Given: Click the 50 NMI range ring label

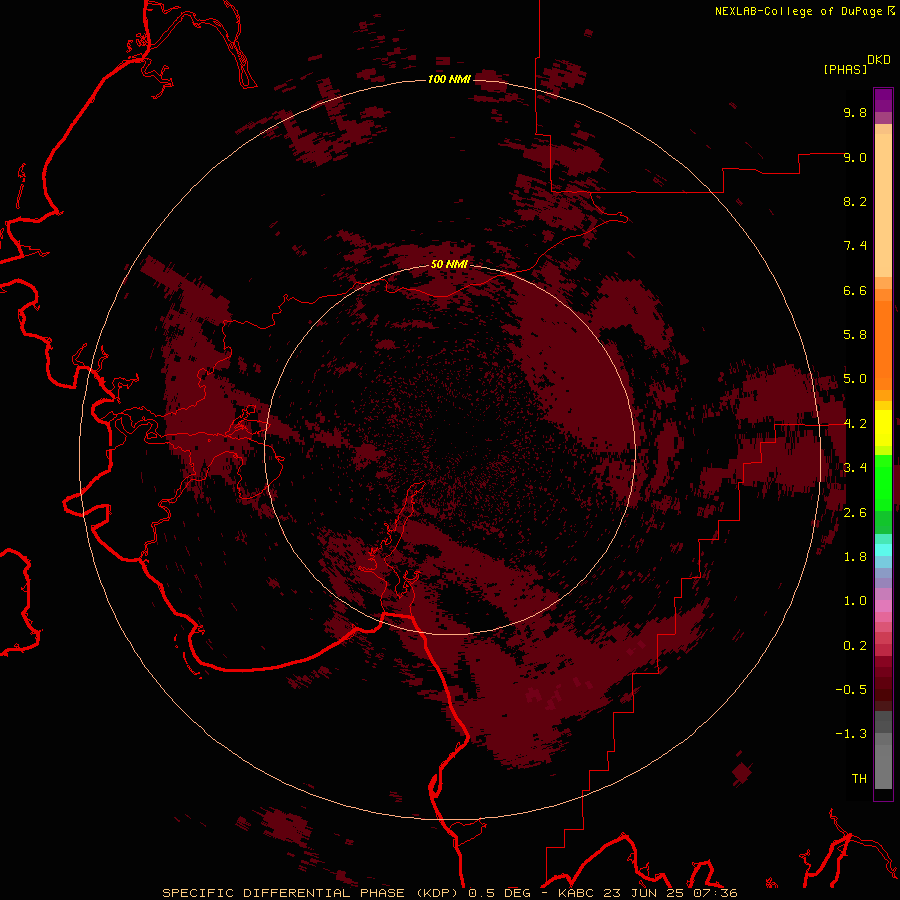Looking at the screenshot, I should (x=449, y=264).
